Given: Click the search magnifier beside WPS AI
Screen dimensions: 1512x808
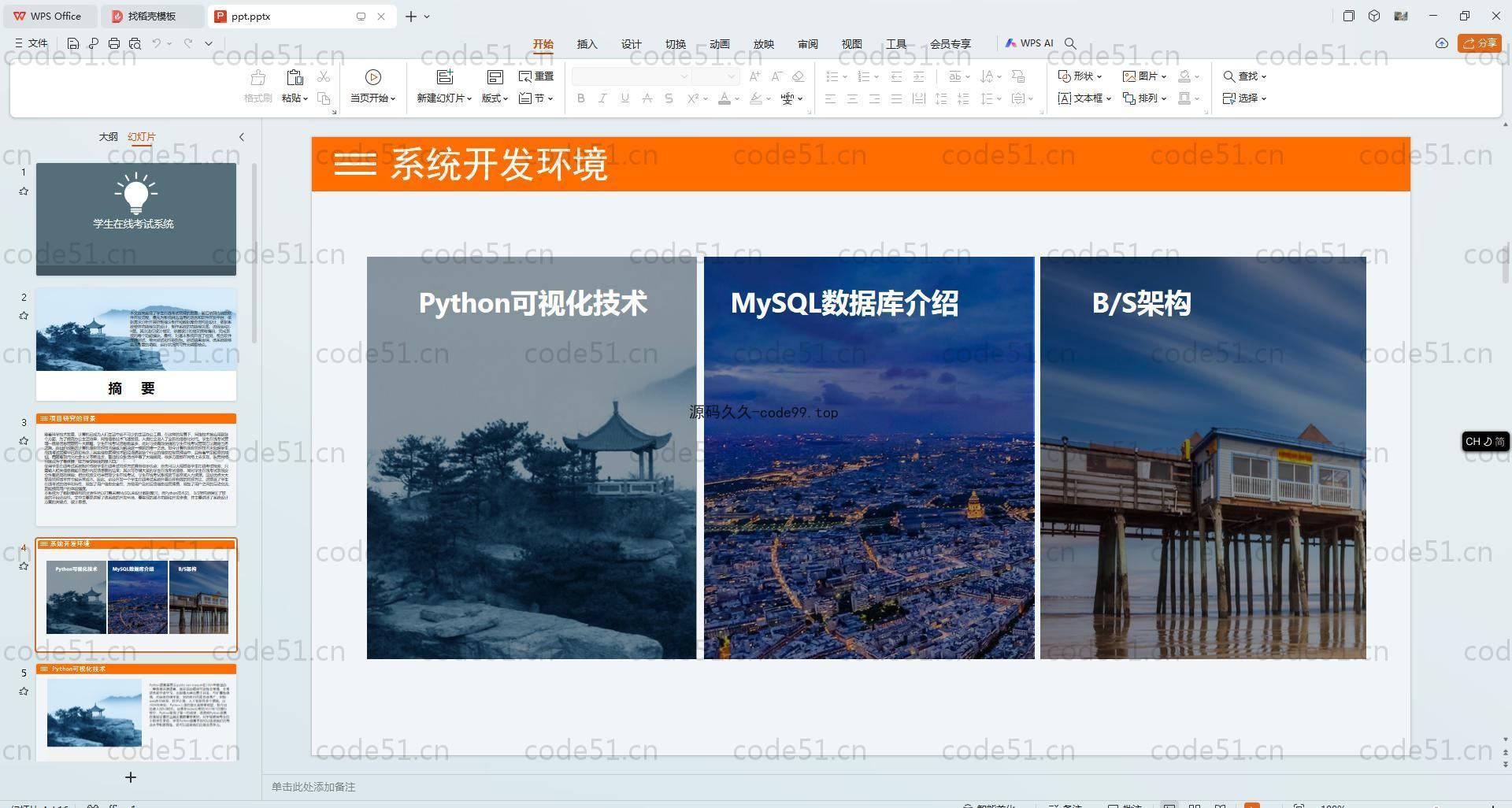Looking at the screenshot, I should pyautogui.click(x=1070, y=43).
